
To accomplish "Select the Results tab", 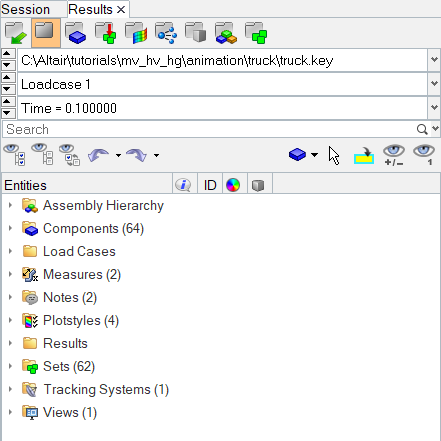I will (90, 9).
